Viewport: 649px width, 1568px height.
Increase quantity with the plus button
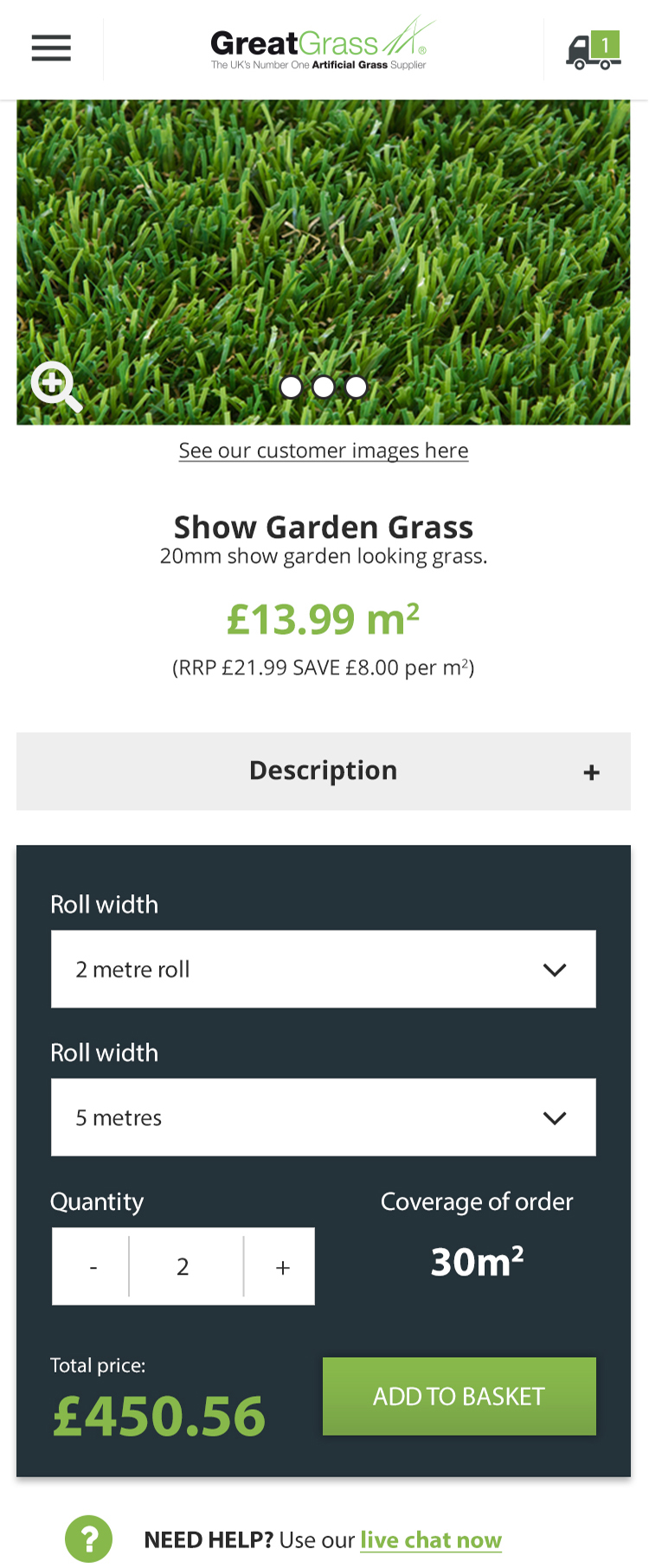point(282,1266)
